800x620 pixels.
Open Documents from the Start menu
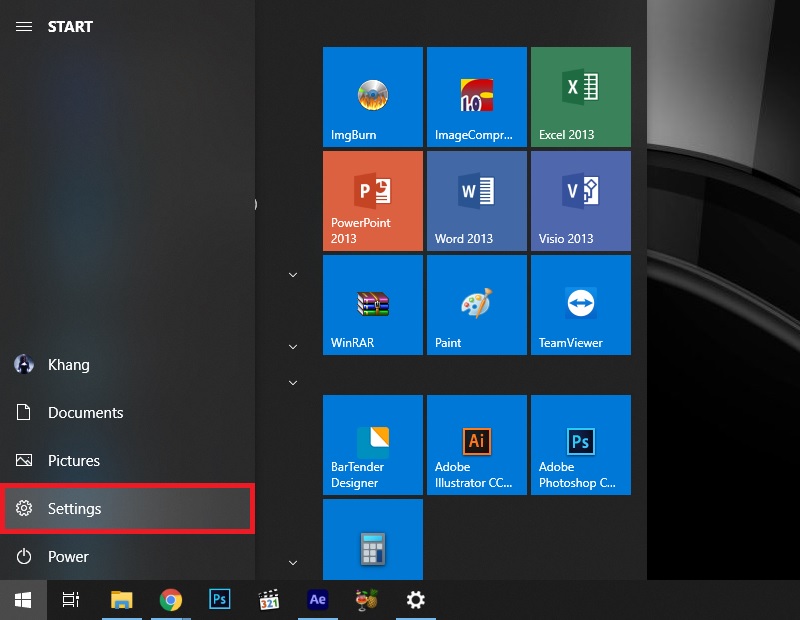[127, 412]
